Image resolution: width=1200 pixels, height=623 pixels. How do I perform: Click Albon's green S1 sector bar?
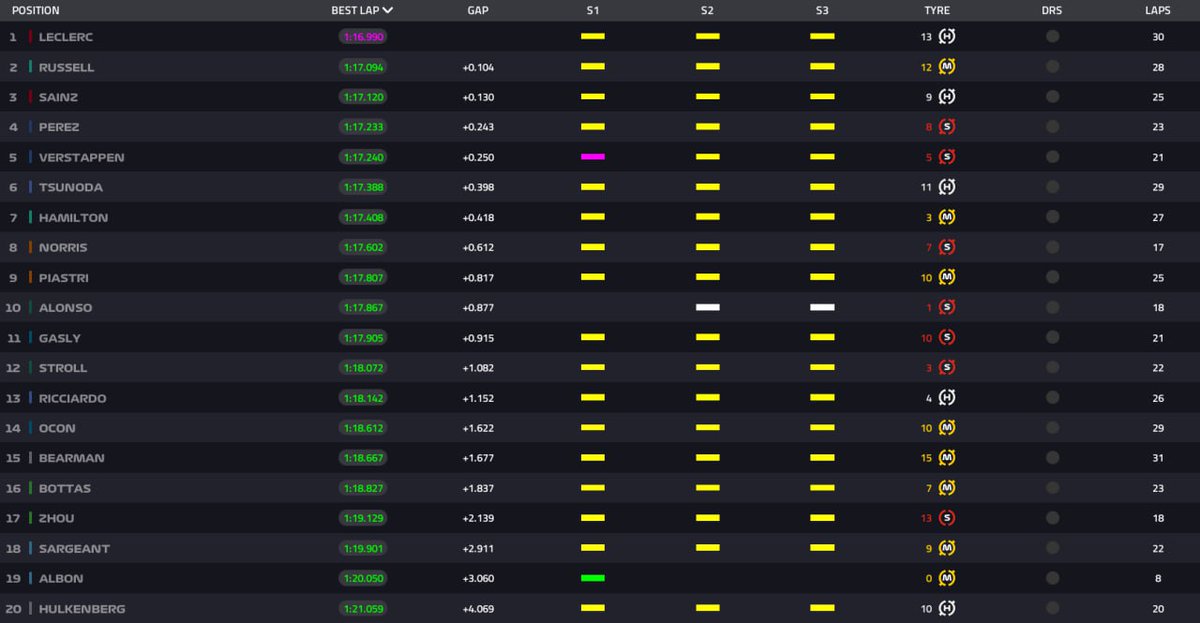point(593,578)
